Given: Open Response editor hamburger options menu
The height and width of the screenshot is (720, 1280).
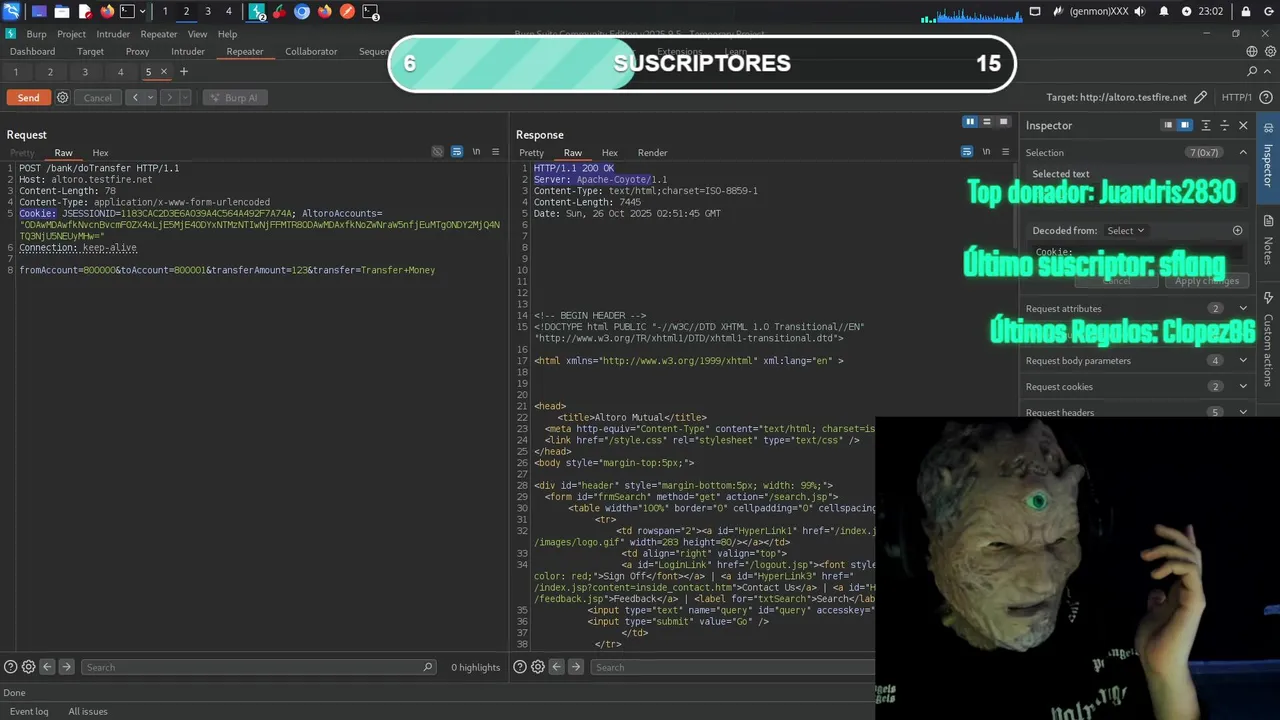Looking at the screenshot, I should point(1005,152).
